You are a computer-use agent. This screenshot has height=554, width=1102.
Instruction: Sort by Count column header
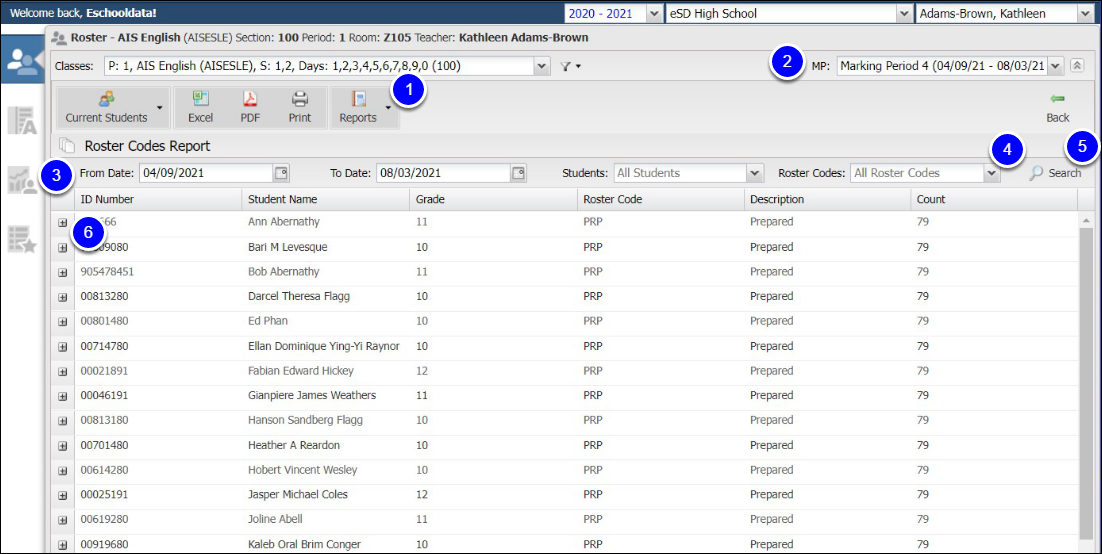coord(994,199)
